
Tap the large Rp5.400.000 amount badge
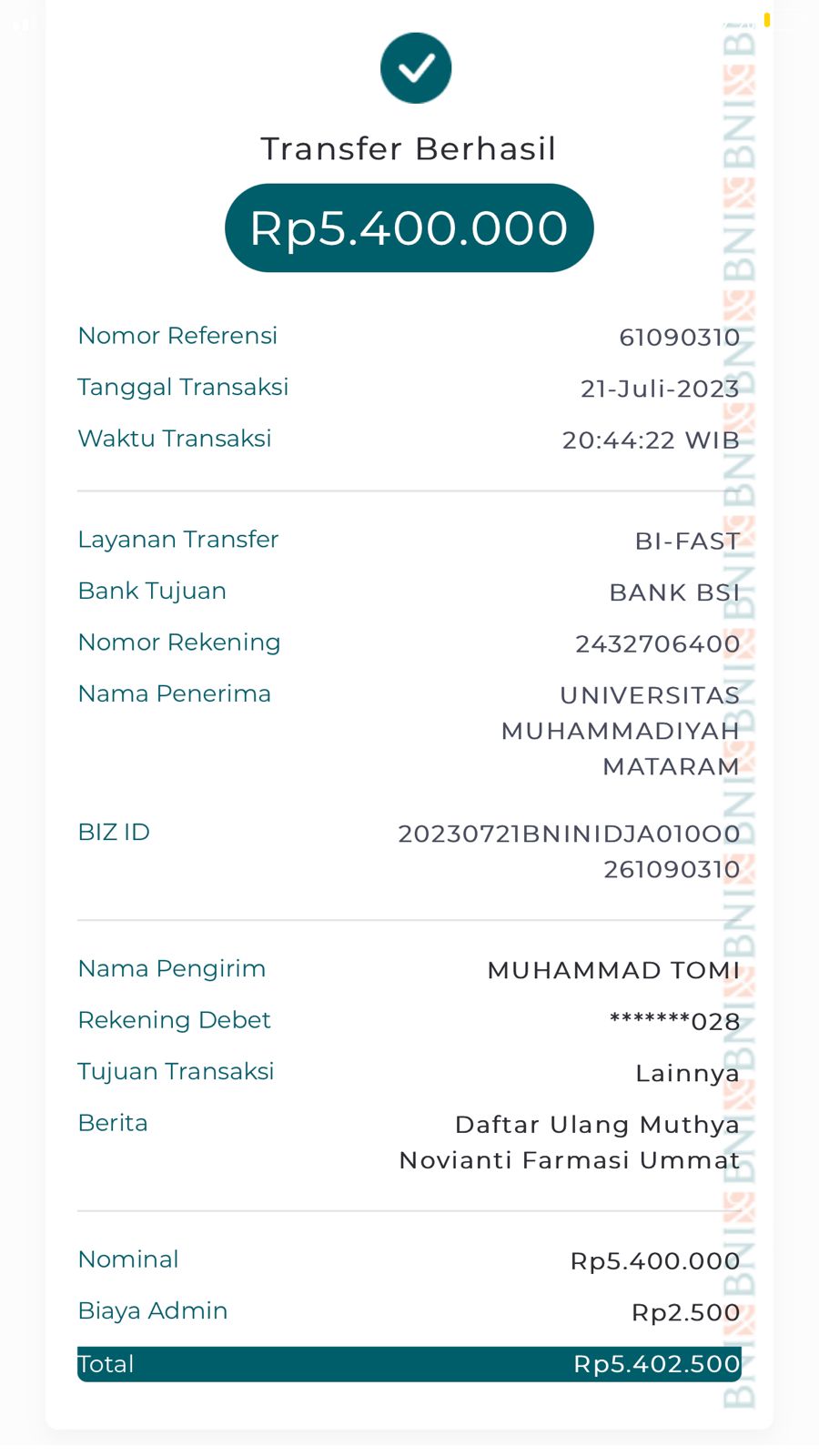click(409, 227)
